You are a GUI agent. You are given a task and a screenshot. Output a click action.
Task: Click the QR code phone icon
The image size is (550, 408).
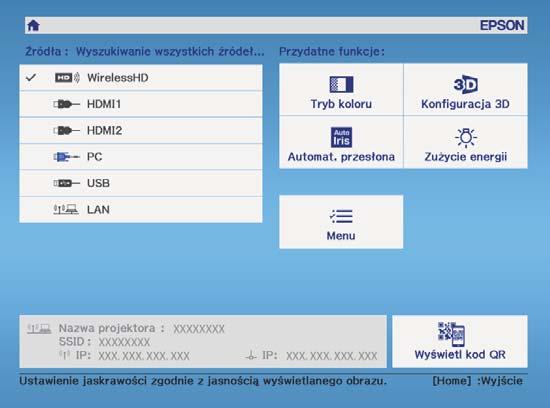(451, 334)
